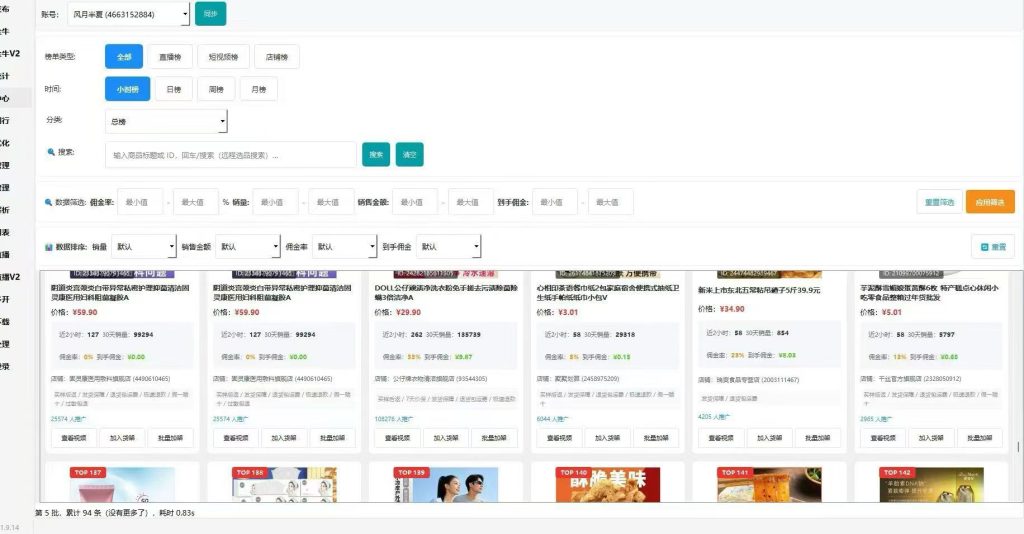1024x534 pixels.
Task: Open the TOP 141 product thumbnail
Action: coord(769,484)
